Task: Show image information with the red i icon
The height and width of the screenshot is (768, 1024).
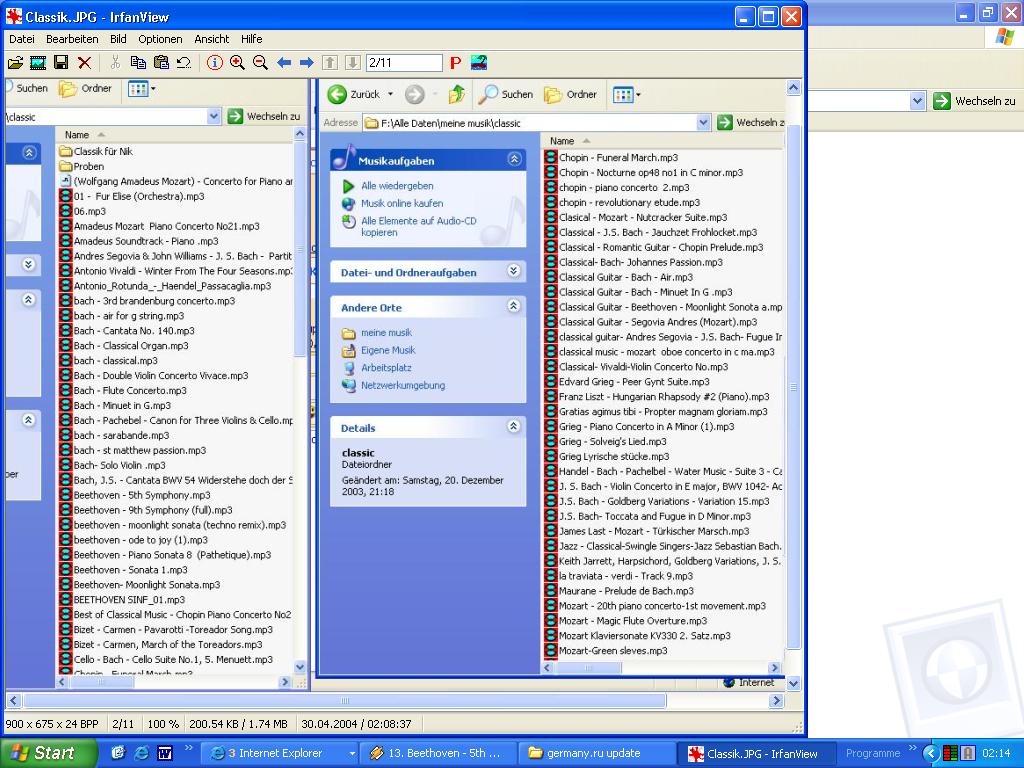Action: point(215,63)
